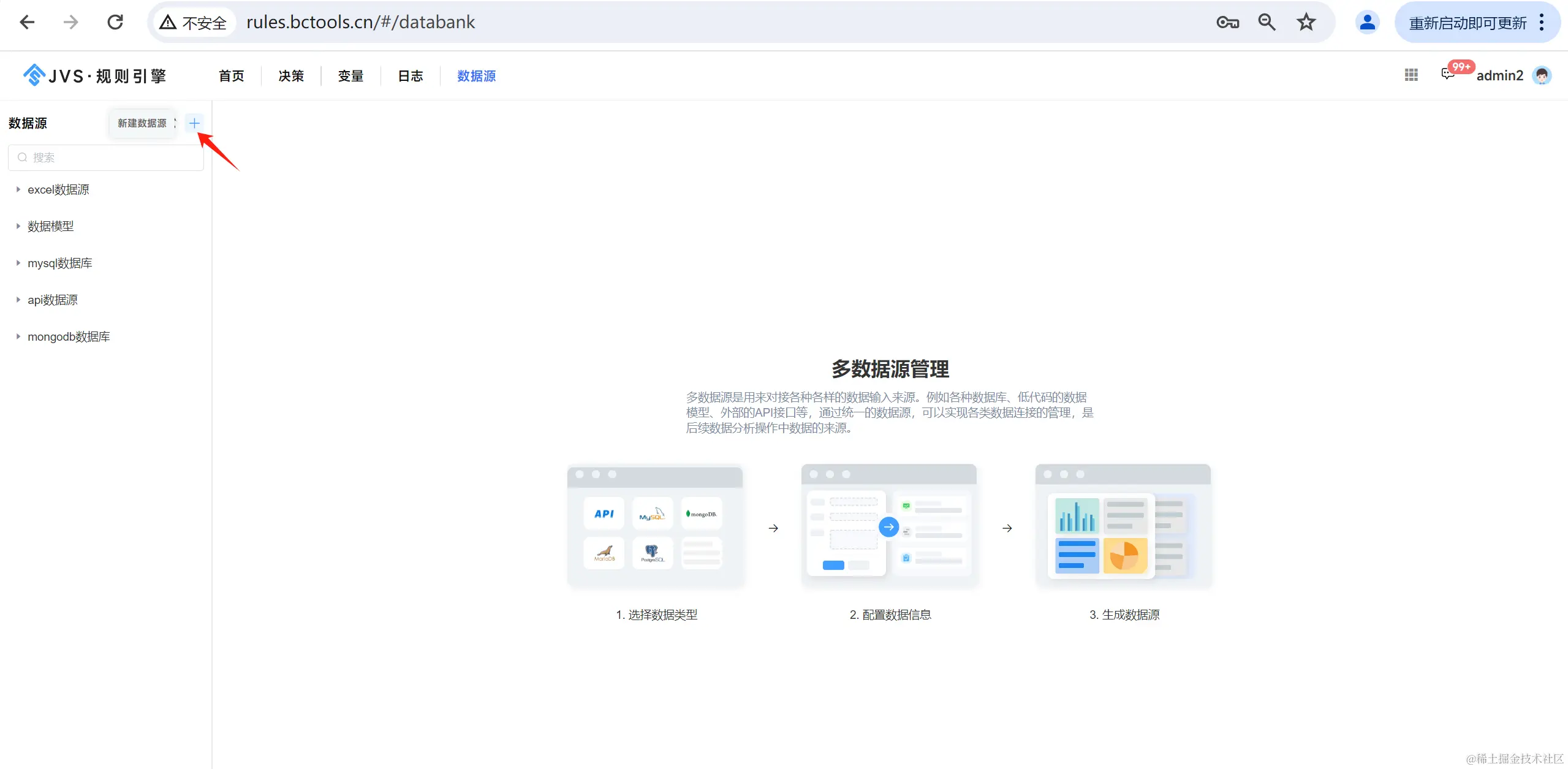
Task: Open the Chrome profile icon
Action: pos(1367,23)
